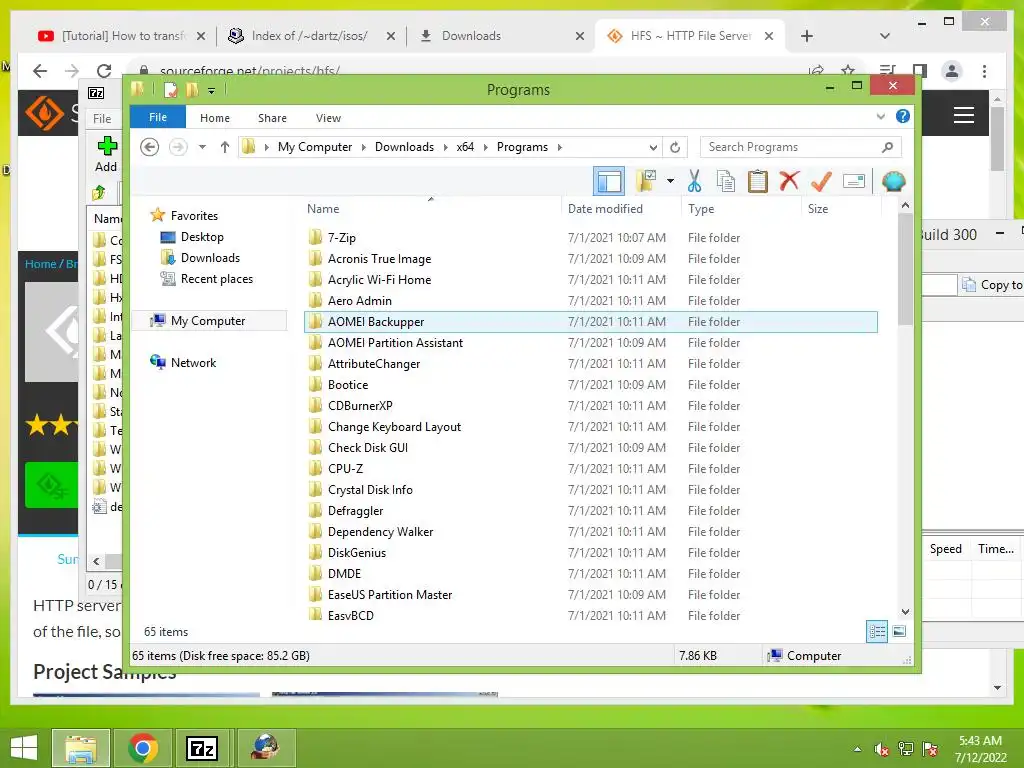This screenshot has height=768, width=1024.
Task: Click the Paste clipboard icon
Action: 758,181
